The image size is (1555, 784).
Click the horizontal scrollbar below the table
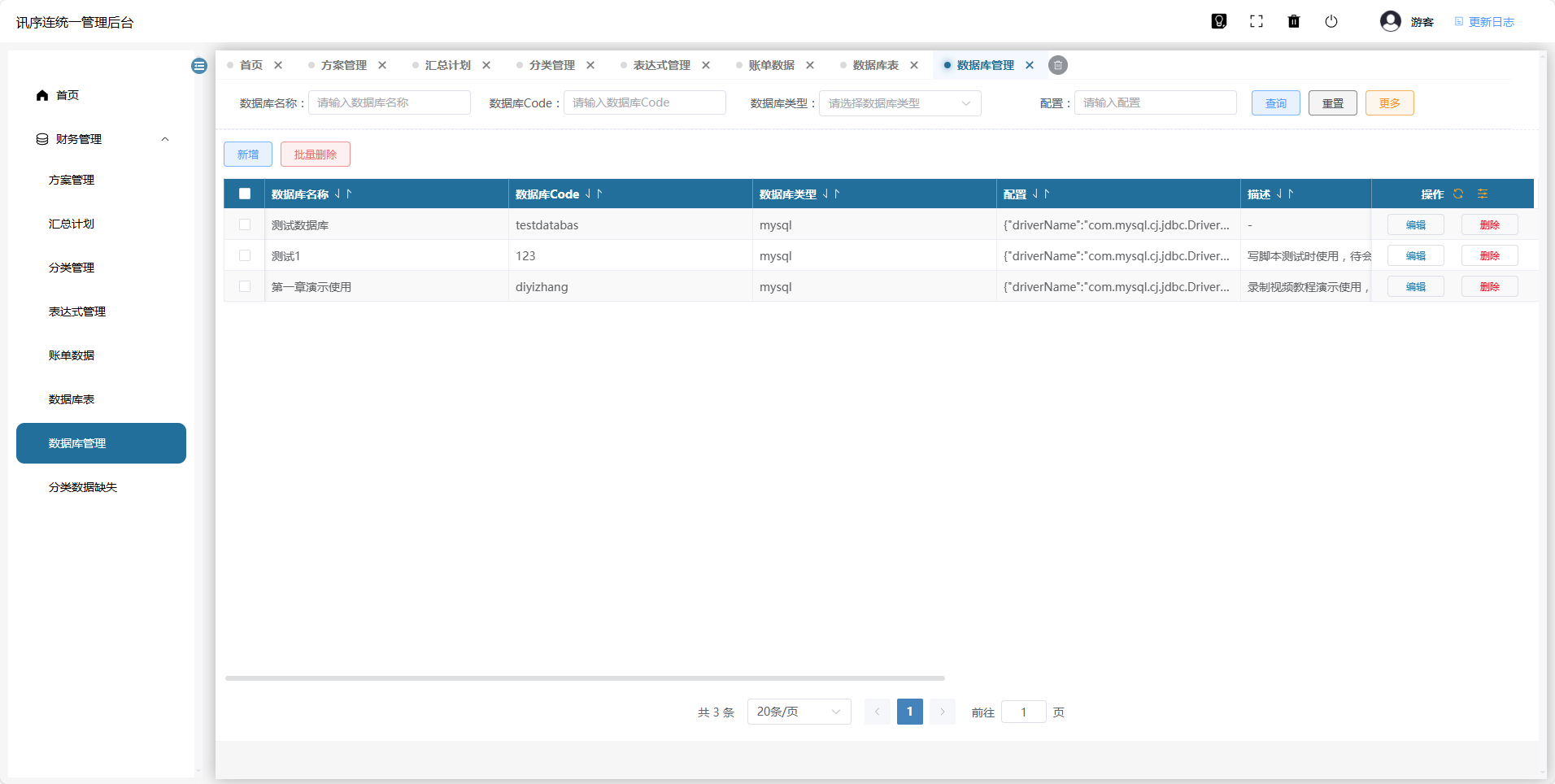[585, 677]
